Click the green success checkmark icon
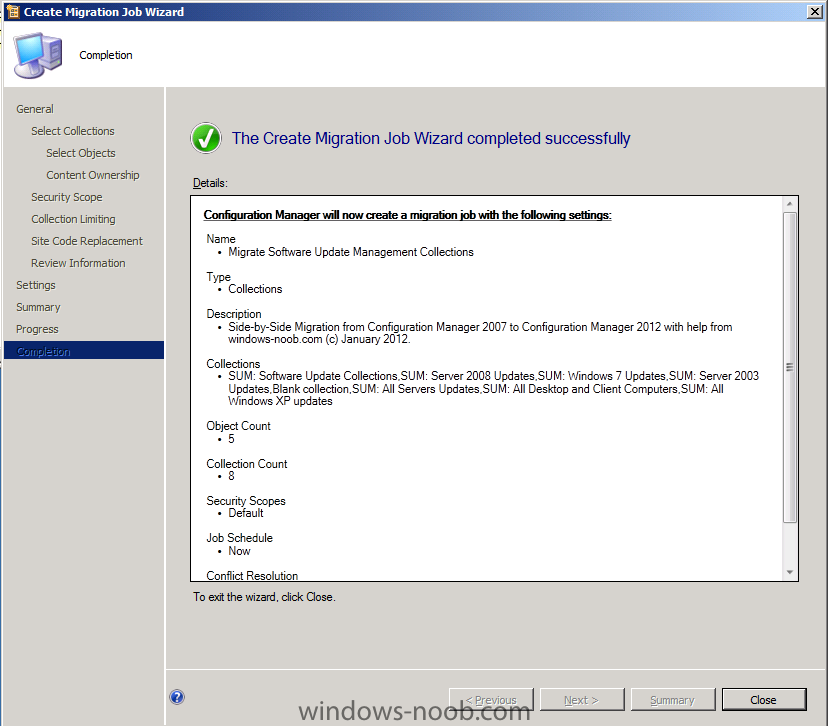The height and width of the screenshot is (726, 828). pos(206,138)
